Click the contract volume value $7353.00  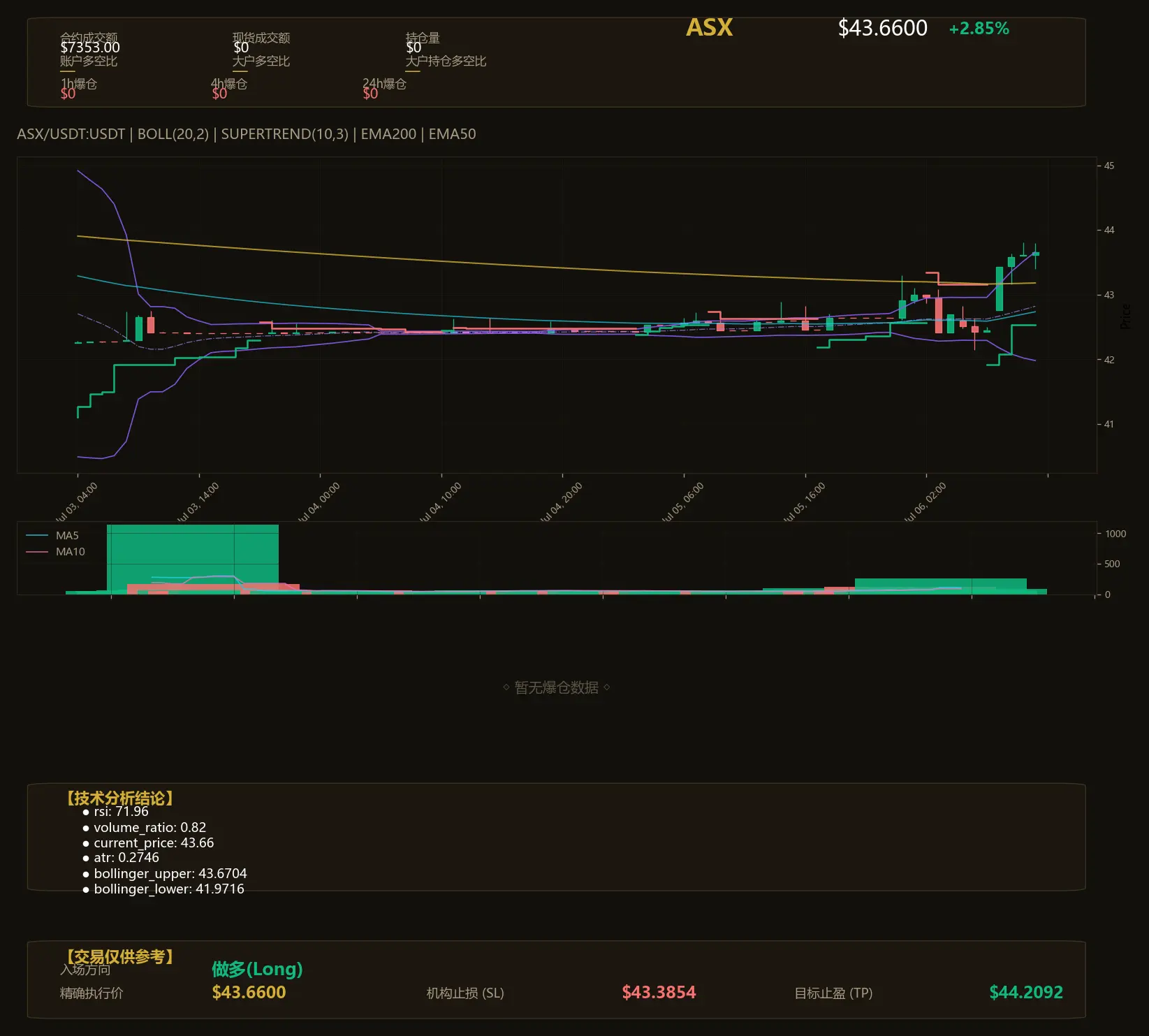tap(90, 48)
